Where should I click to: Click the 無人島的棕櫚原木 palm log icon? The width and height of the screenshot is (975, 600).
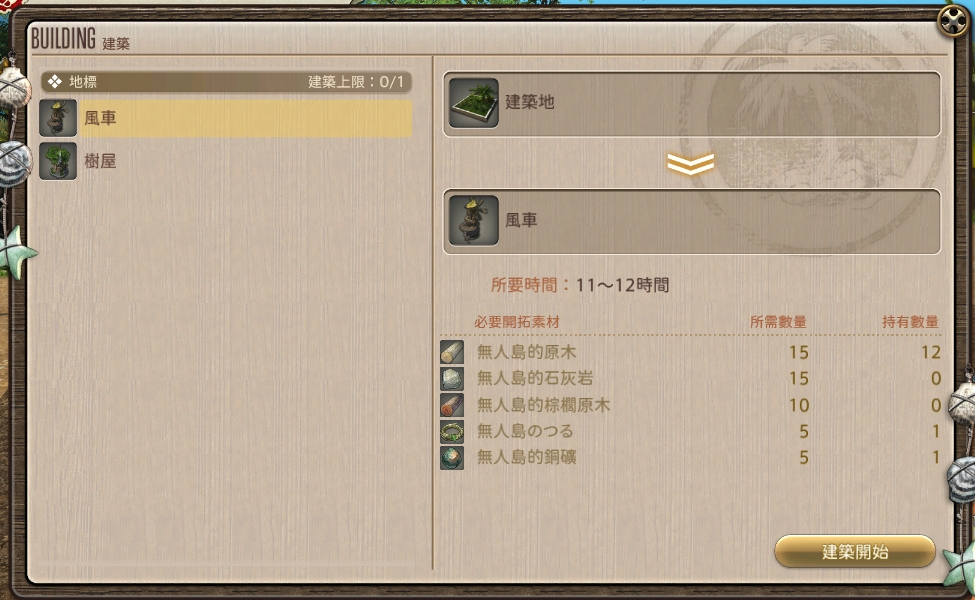point(452,405)
